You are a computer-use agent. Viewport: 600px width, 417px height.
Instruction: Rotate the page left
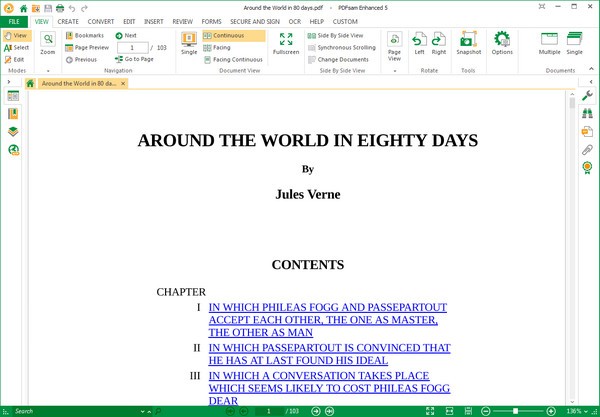click(419, 42)
